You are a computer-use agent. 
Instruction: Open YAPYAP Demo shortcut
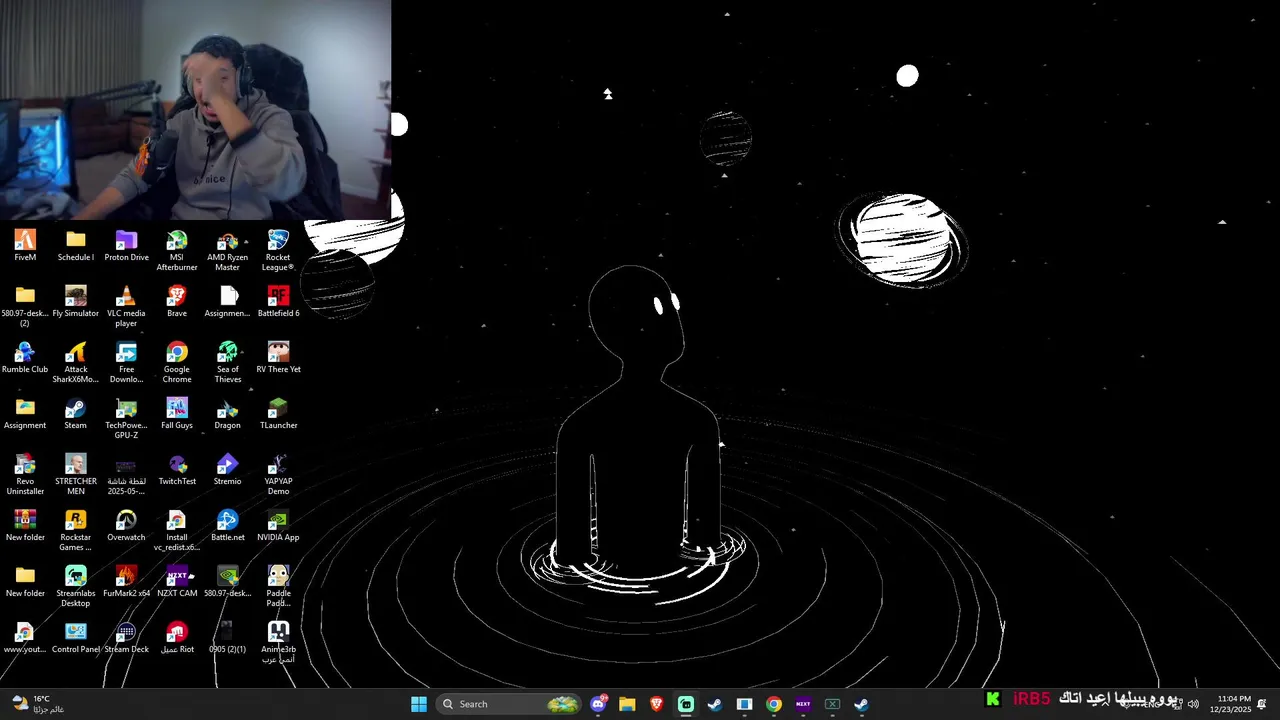click(278, 475)
